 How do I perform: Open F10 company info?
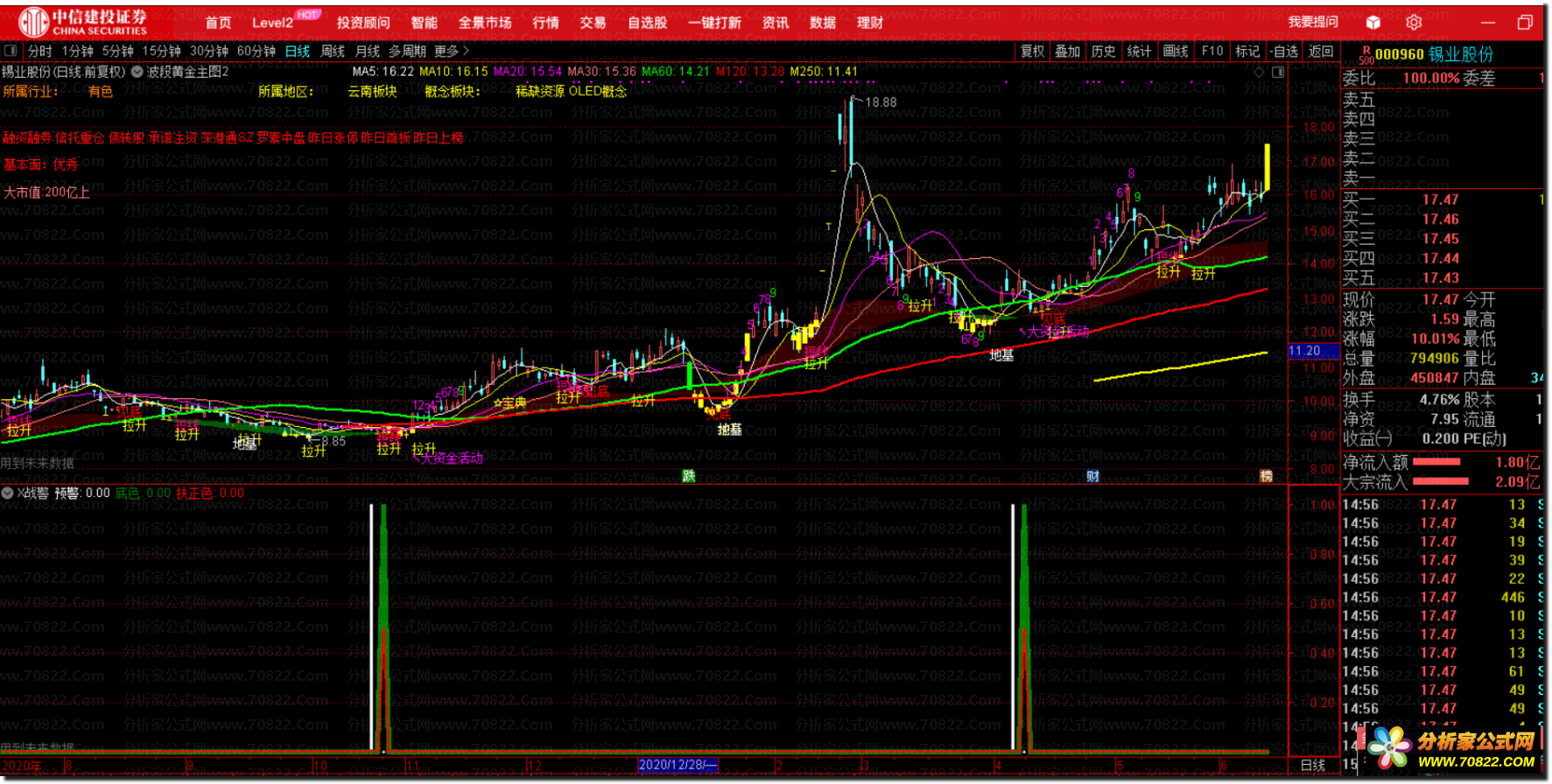tap(1212, 51)
